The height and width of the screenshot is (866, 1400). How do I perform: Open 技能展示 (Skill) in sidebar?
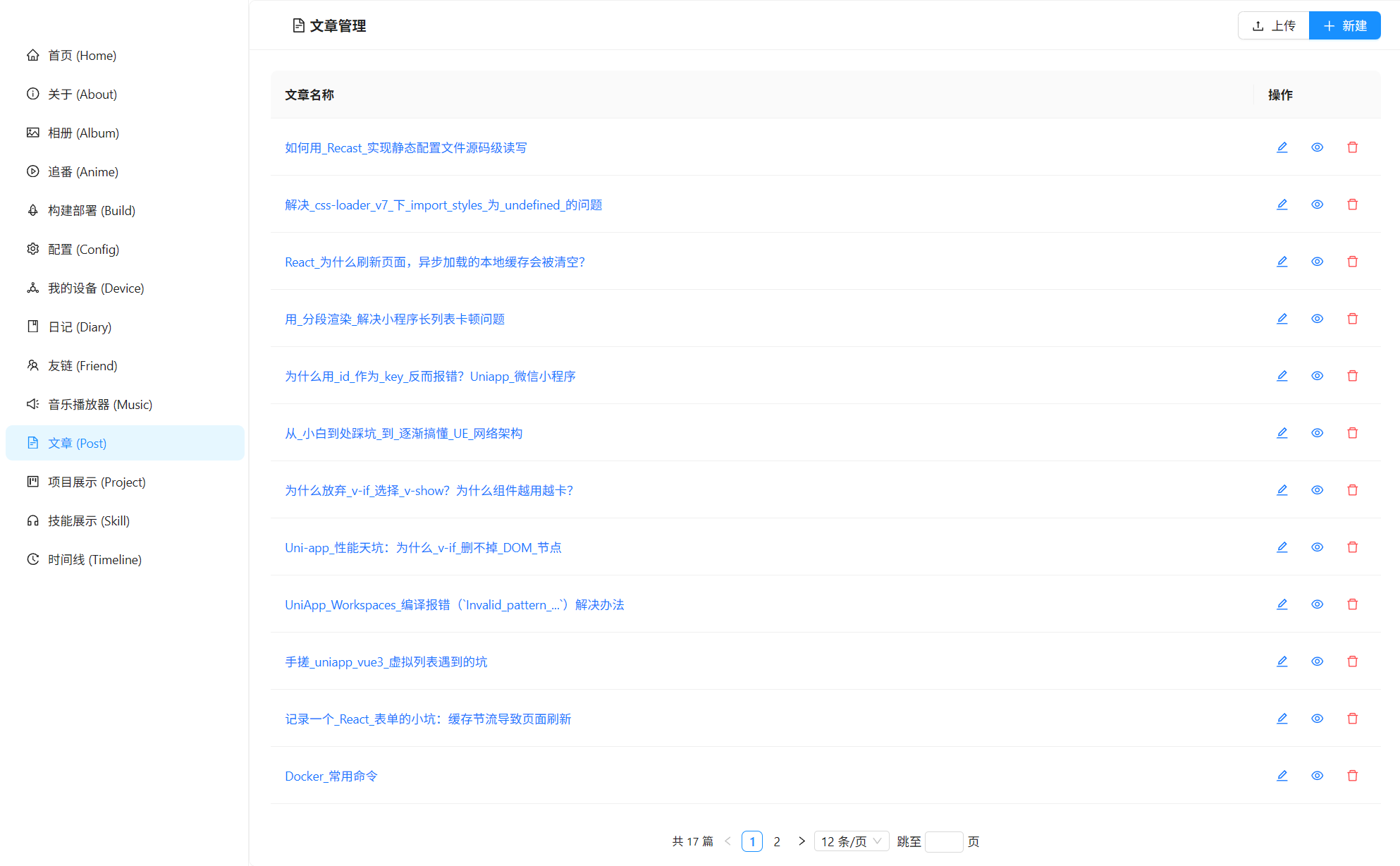pos(125,520)
